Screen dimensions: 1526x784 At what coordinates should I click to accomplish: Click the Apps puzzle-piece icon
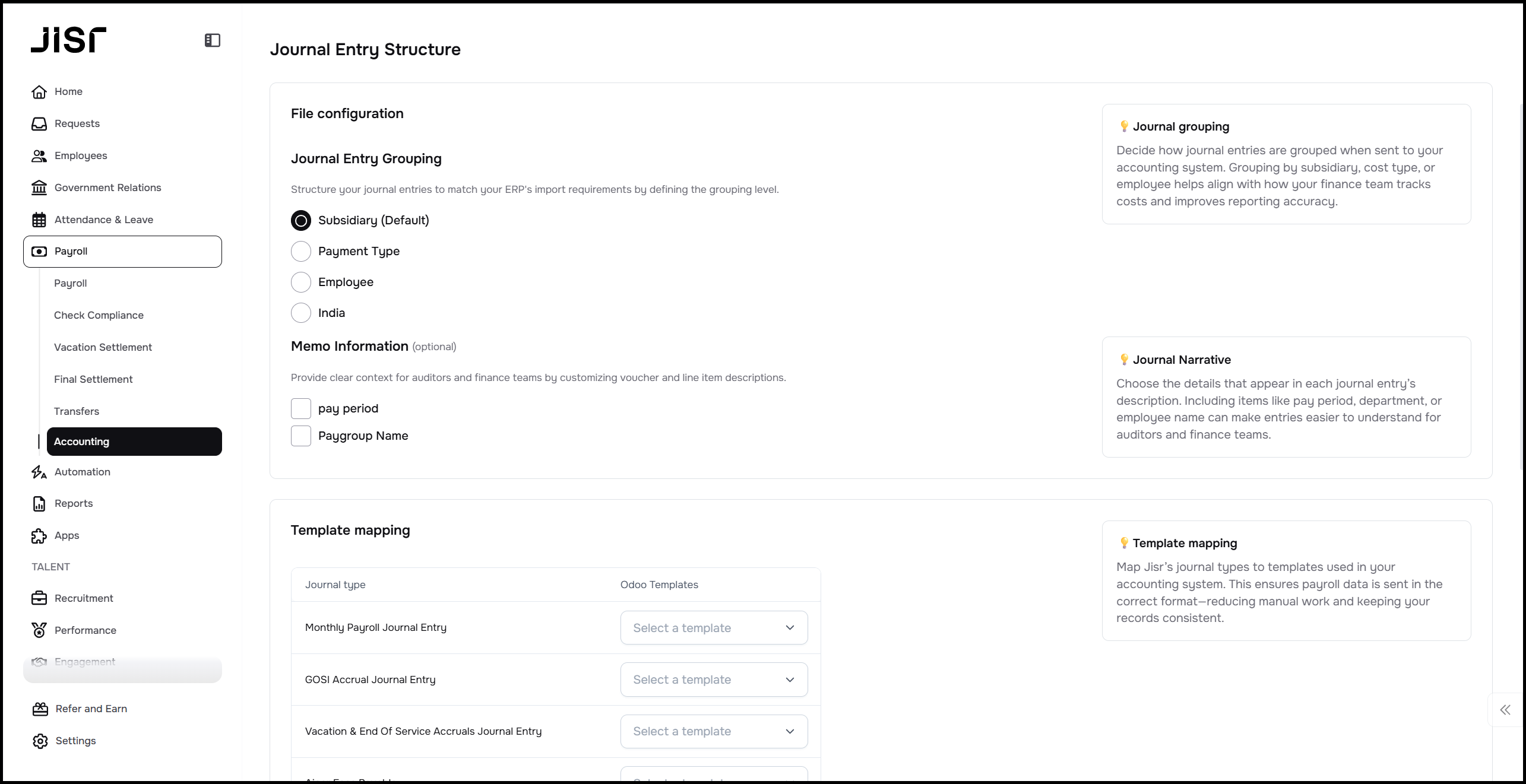click(x=39, y=536)
